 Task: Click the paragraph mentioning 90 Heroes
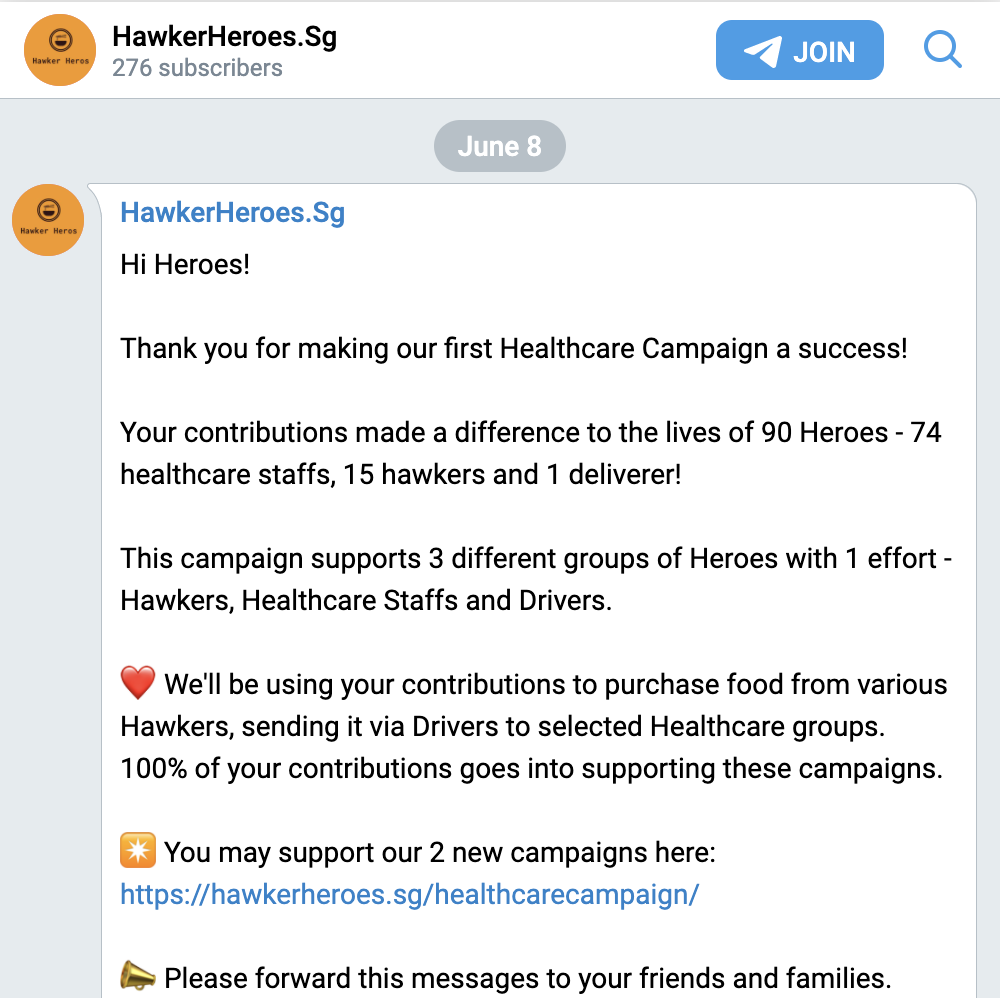pyautogui.click(x=530, y=453)
